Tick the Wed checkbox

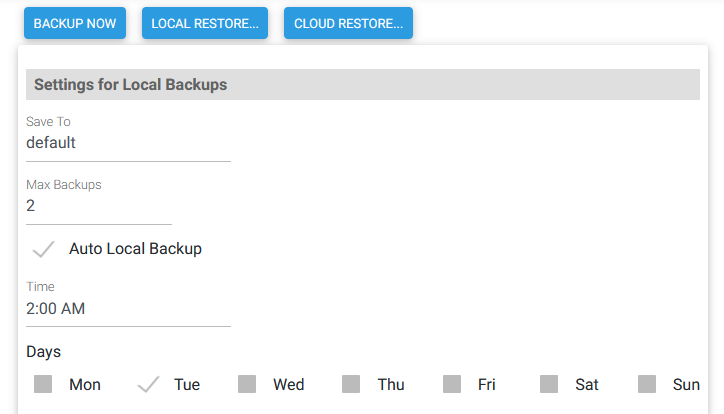[247, 384]
